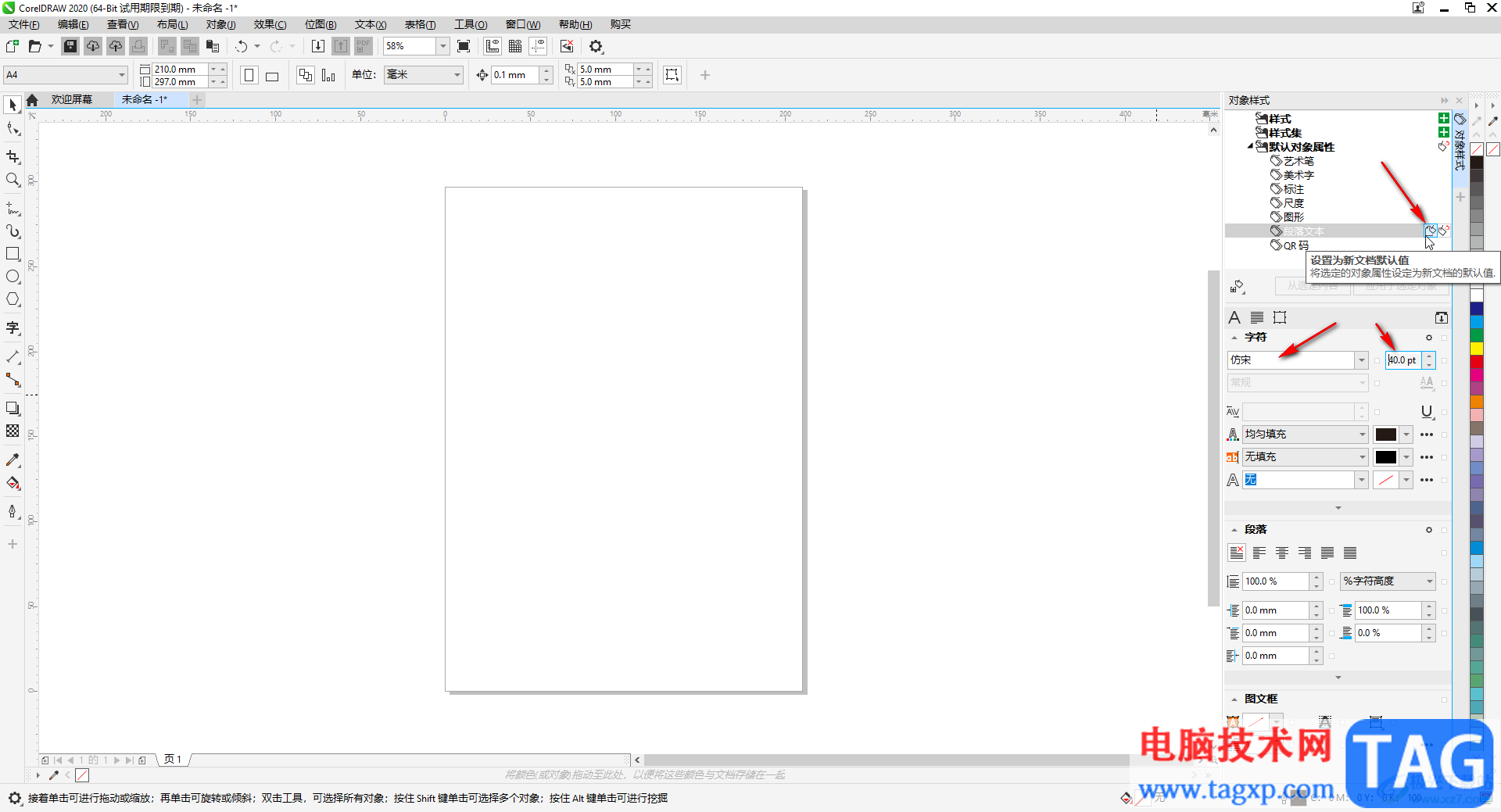
Task: Collapse the 字符 section
Action: pos(1234,338)
